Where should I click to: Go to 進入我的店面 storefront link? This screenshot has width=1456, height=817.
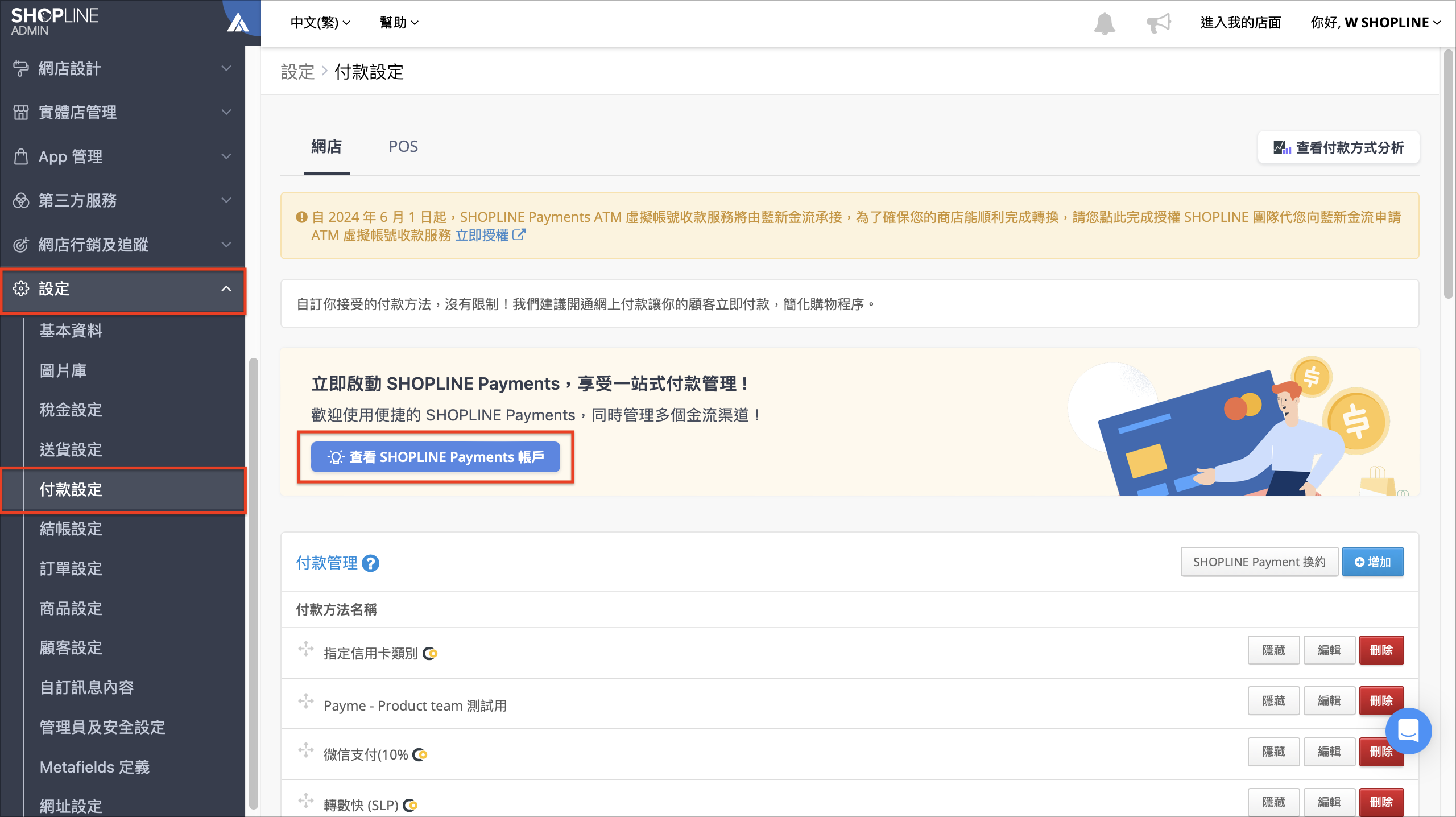(1240, 23)
